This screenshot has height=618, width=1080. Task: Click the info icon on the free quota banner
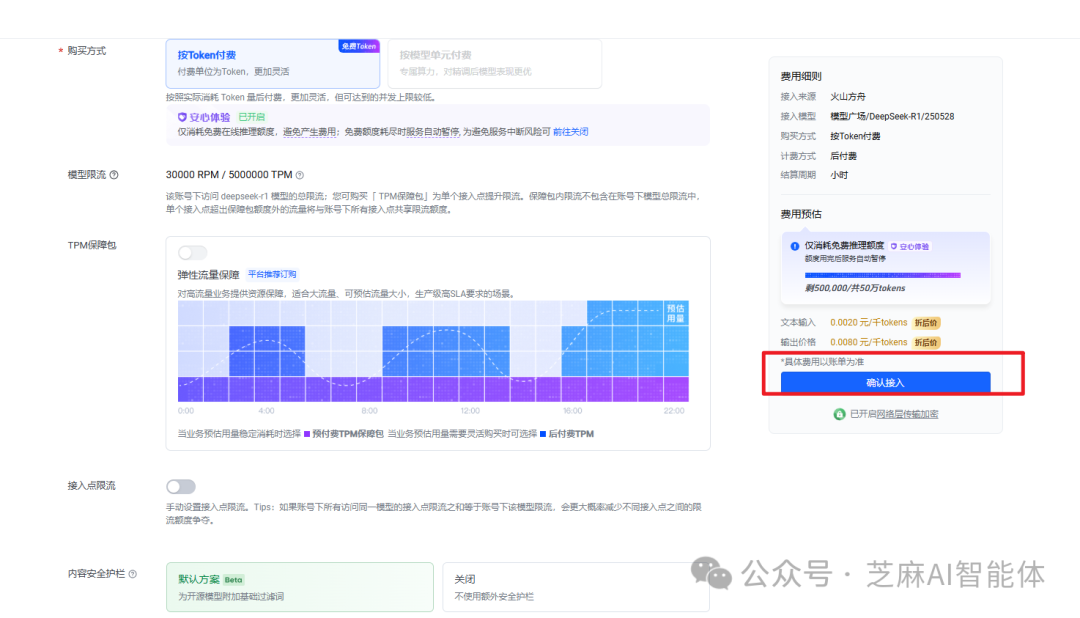tap(794, 247)
